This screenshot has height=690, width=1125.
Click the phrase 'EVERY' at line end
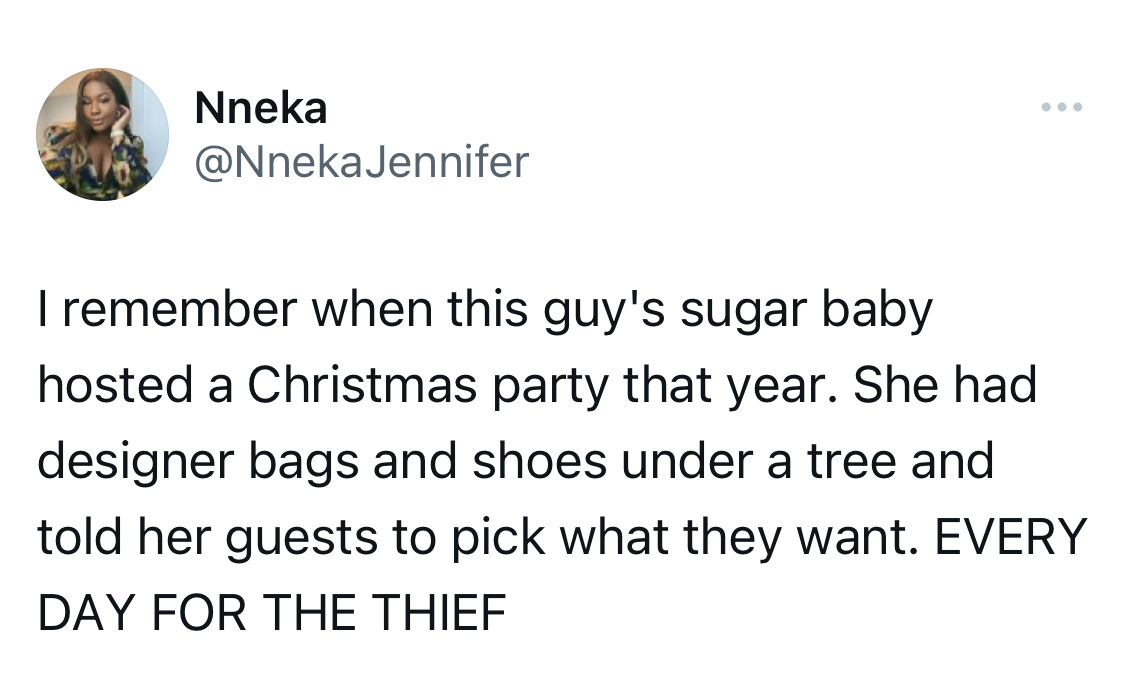click(1010, 537)
